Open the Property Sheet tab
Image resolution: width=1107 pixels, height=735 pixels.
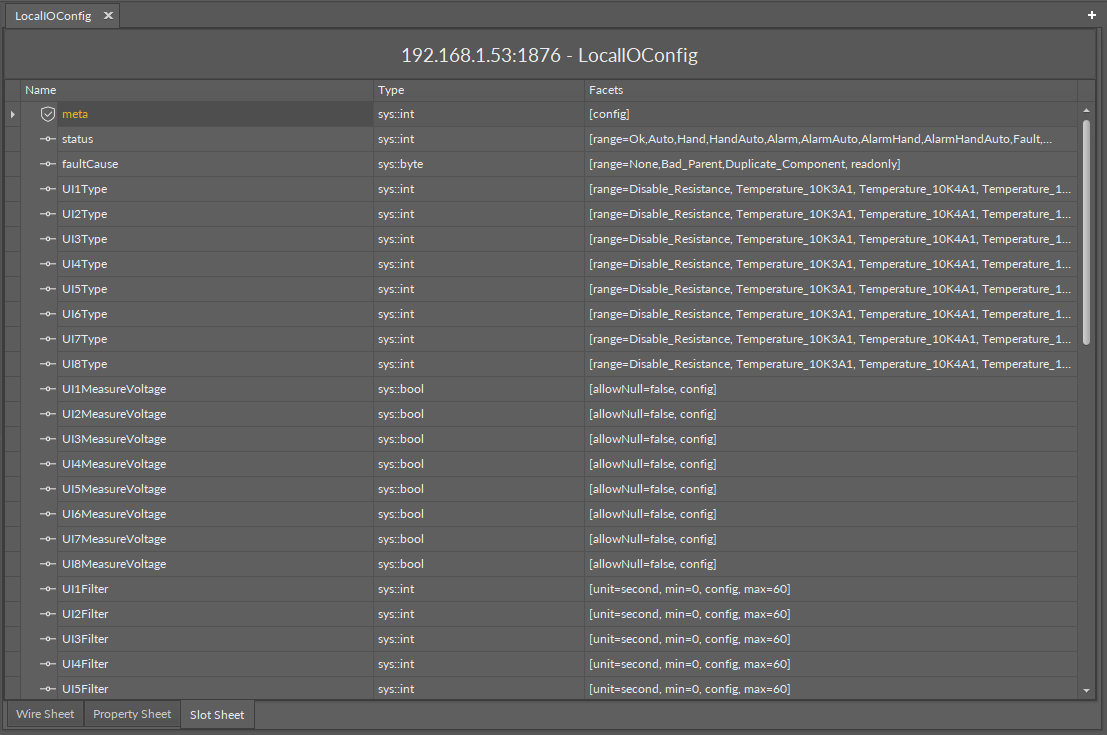(132, 714)
